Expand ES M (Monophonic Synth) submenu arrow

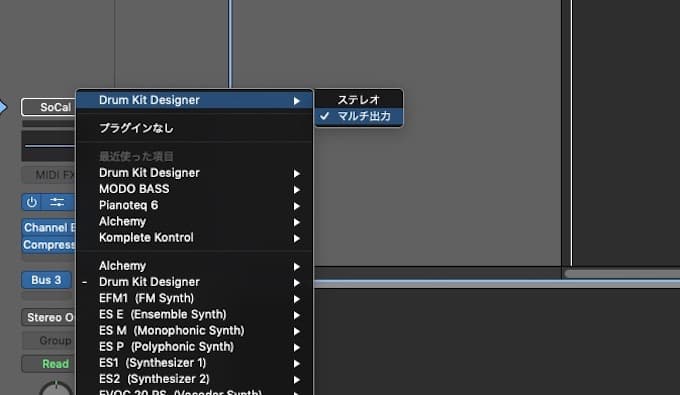point(297,331)
